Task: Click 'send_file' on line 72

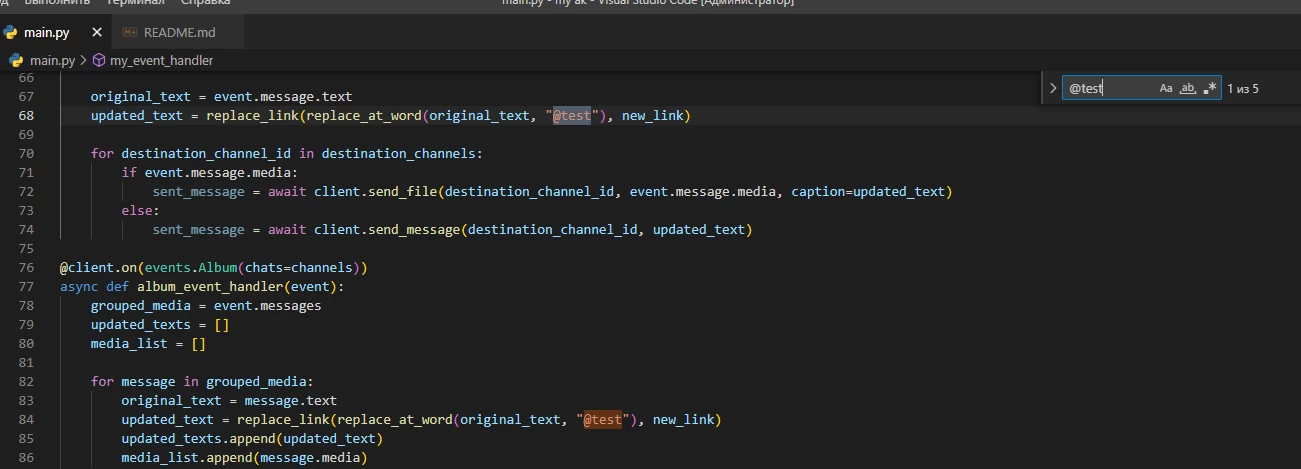Action: [403, 192]
